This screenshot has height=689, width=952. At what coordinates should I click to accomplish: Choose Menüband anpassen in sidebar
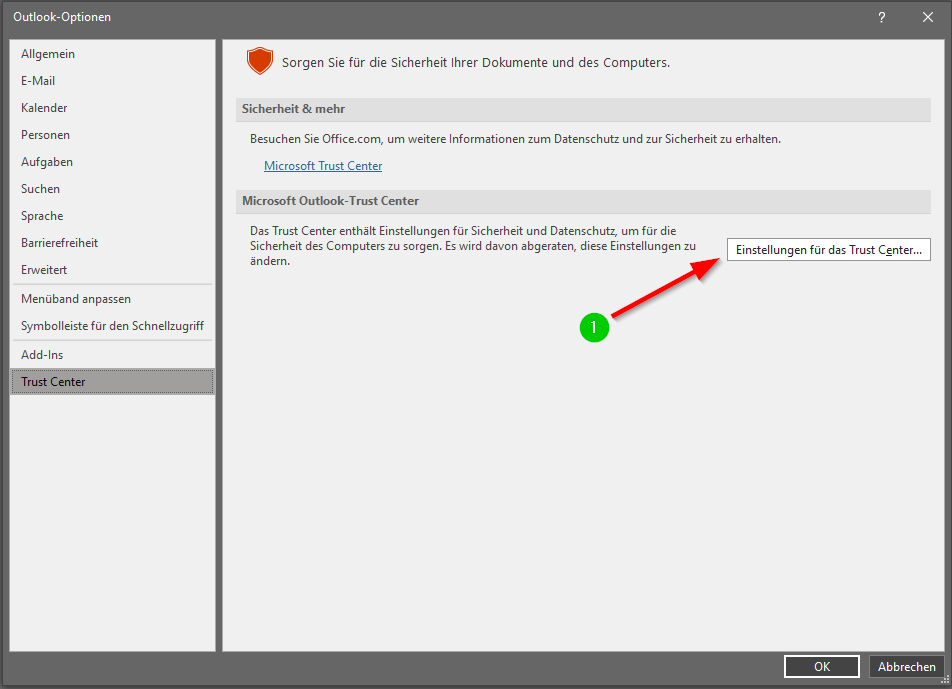(x=76, y=299)
